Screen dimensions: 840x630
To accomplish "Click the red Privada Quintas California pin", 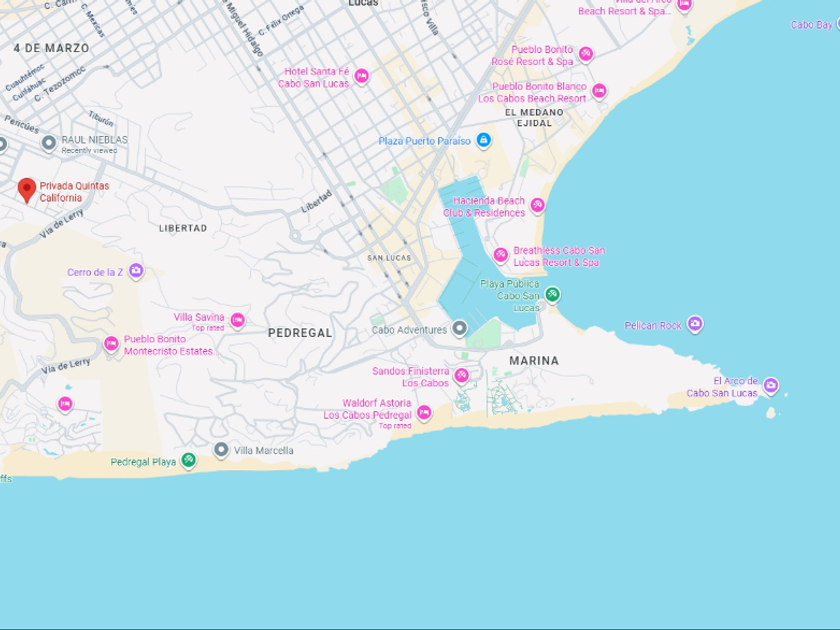I will point(26,190).
